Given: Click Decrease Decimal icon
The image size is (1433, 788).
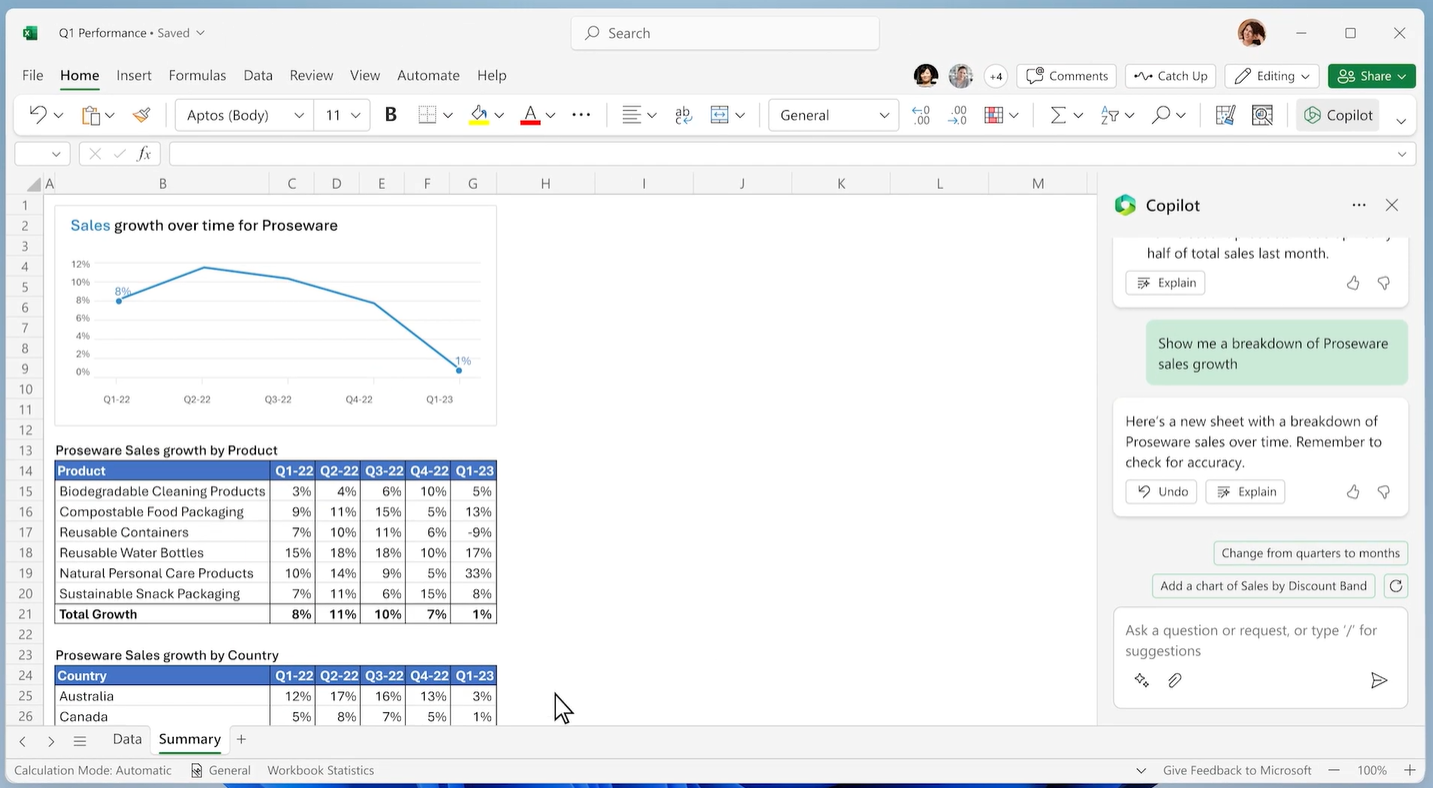Looking at the screenshot, I should 957,115.
